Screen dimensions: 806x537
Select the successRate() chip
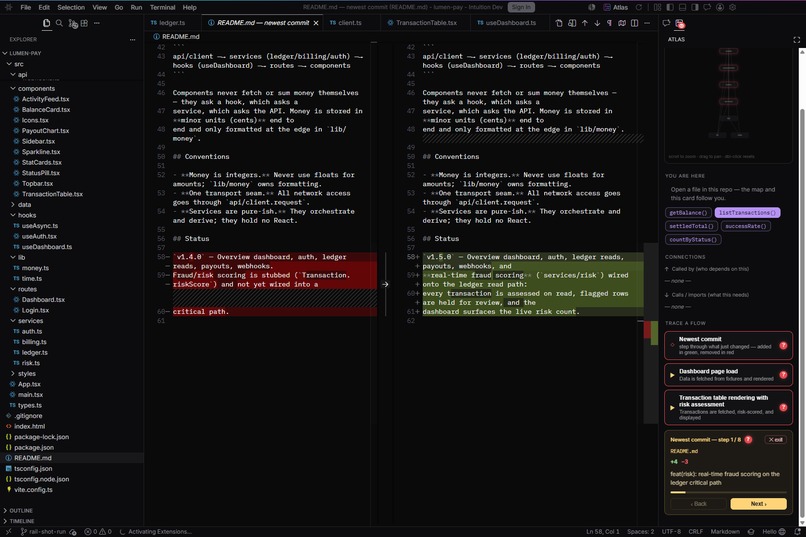(x=745, y=226)
